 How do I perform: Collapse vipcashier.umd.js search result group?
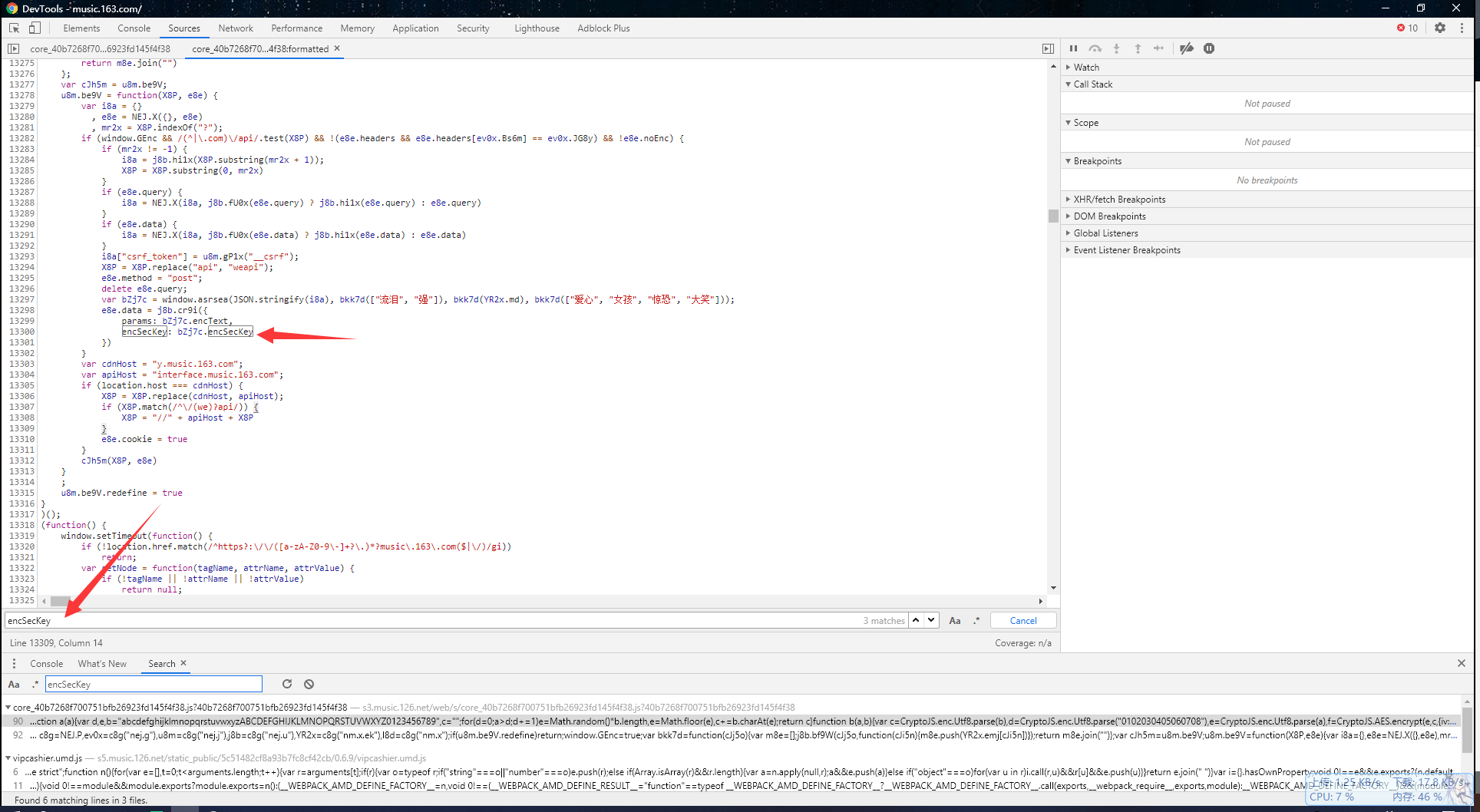[8, 758]
